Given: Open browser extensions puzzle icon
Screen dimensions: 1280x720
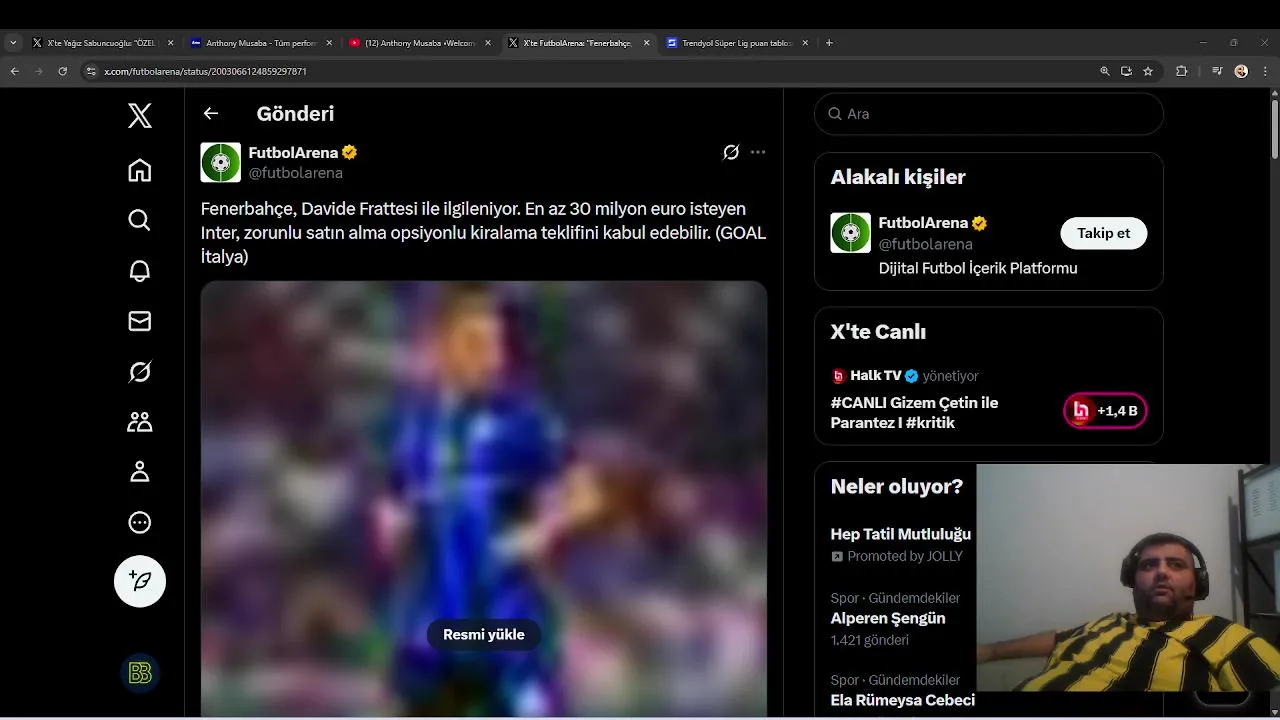Looking at the screenshot, I should click(1182, 71).
